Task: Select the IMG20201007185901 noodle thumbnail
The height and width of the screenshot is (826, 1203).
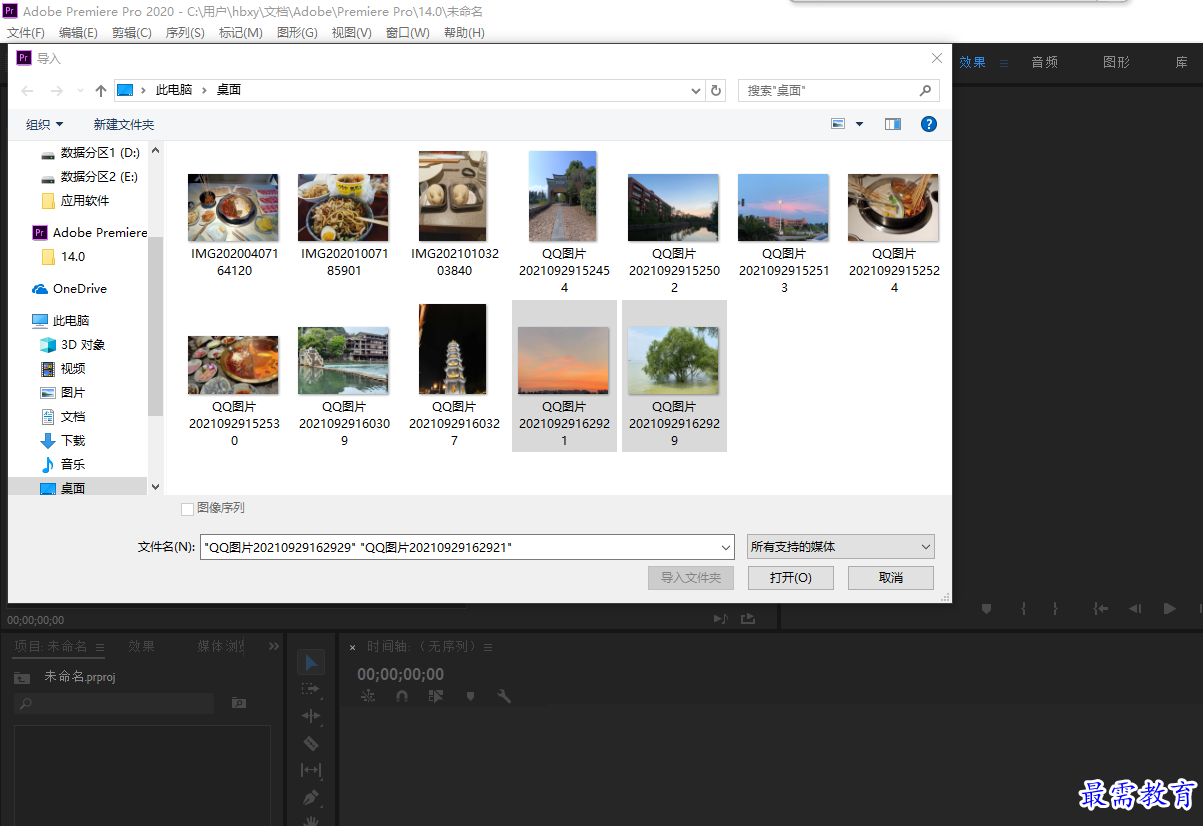Action: 344,226
